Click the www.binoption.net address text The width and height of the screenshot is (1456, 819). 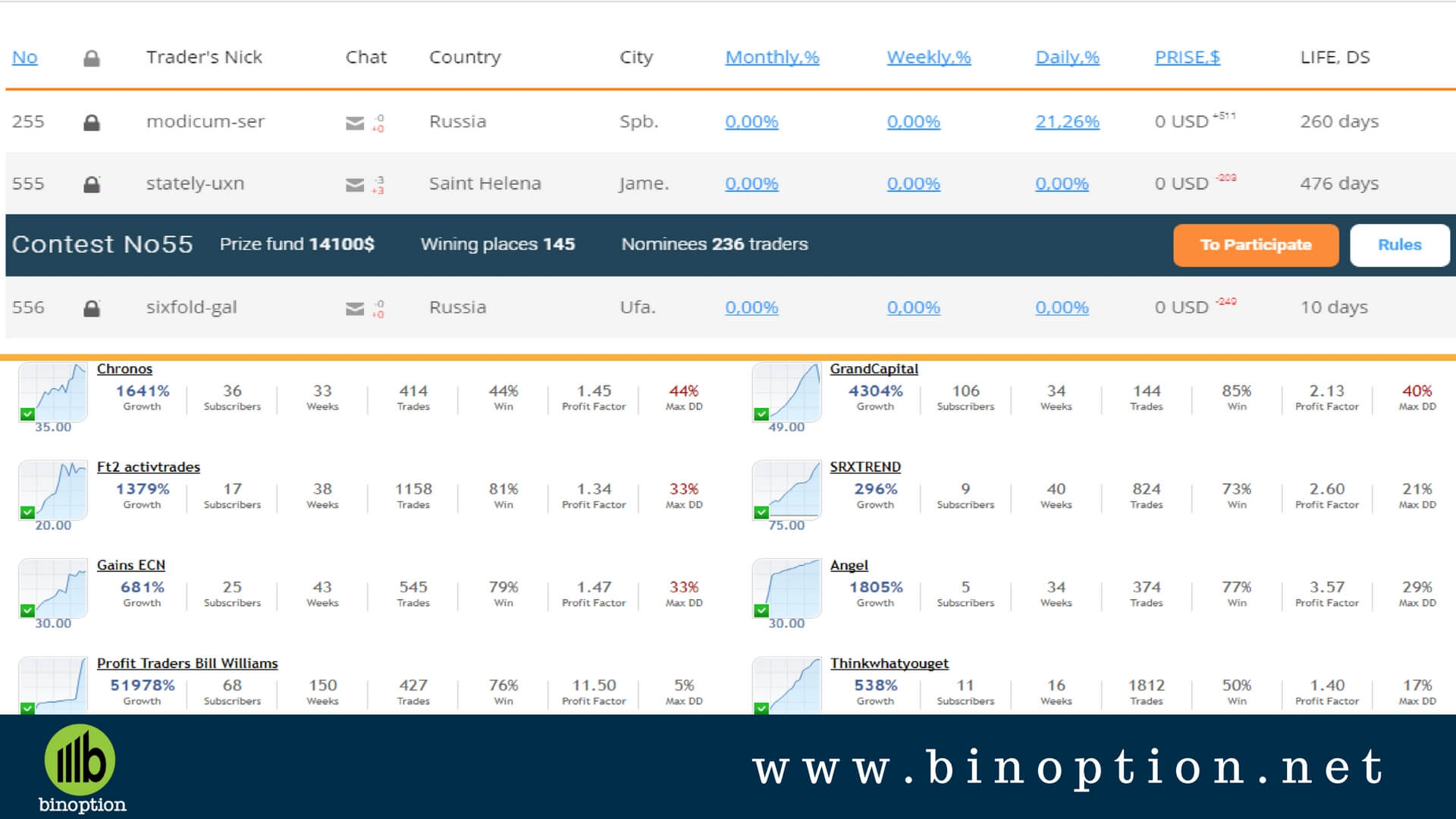(x=1068, y=768)
